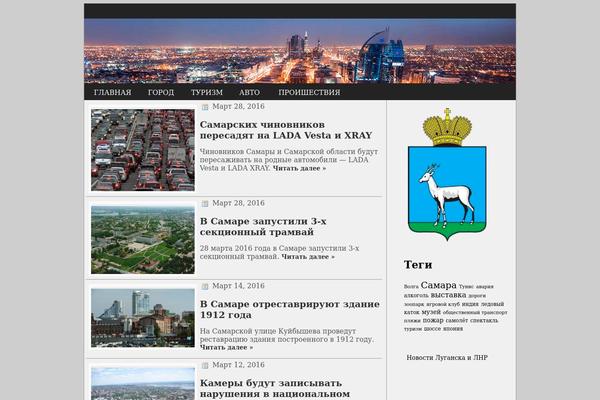Open the aerial green park thumbnail
The image size is (600, 400).
143,240
